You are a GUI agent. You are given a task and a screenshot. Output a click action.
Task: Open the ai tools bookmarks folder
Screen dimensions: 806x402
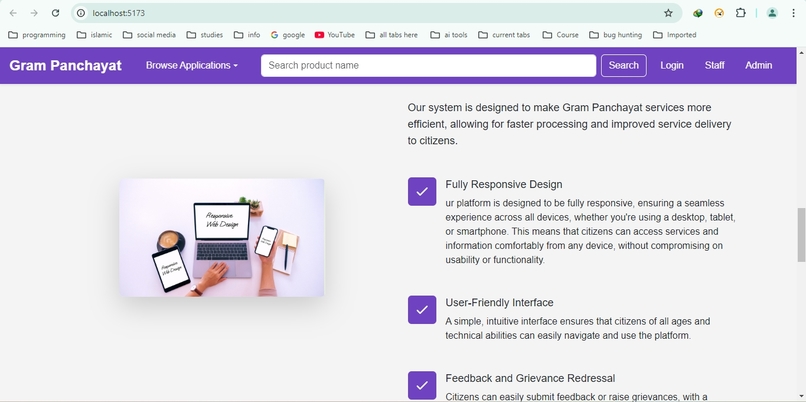[x=449, y=35]
